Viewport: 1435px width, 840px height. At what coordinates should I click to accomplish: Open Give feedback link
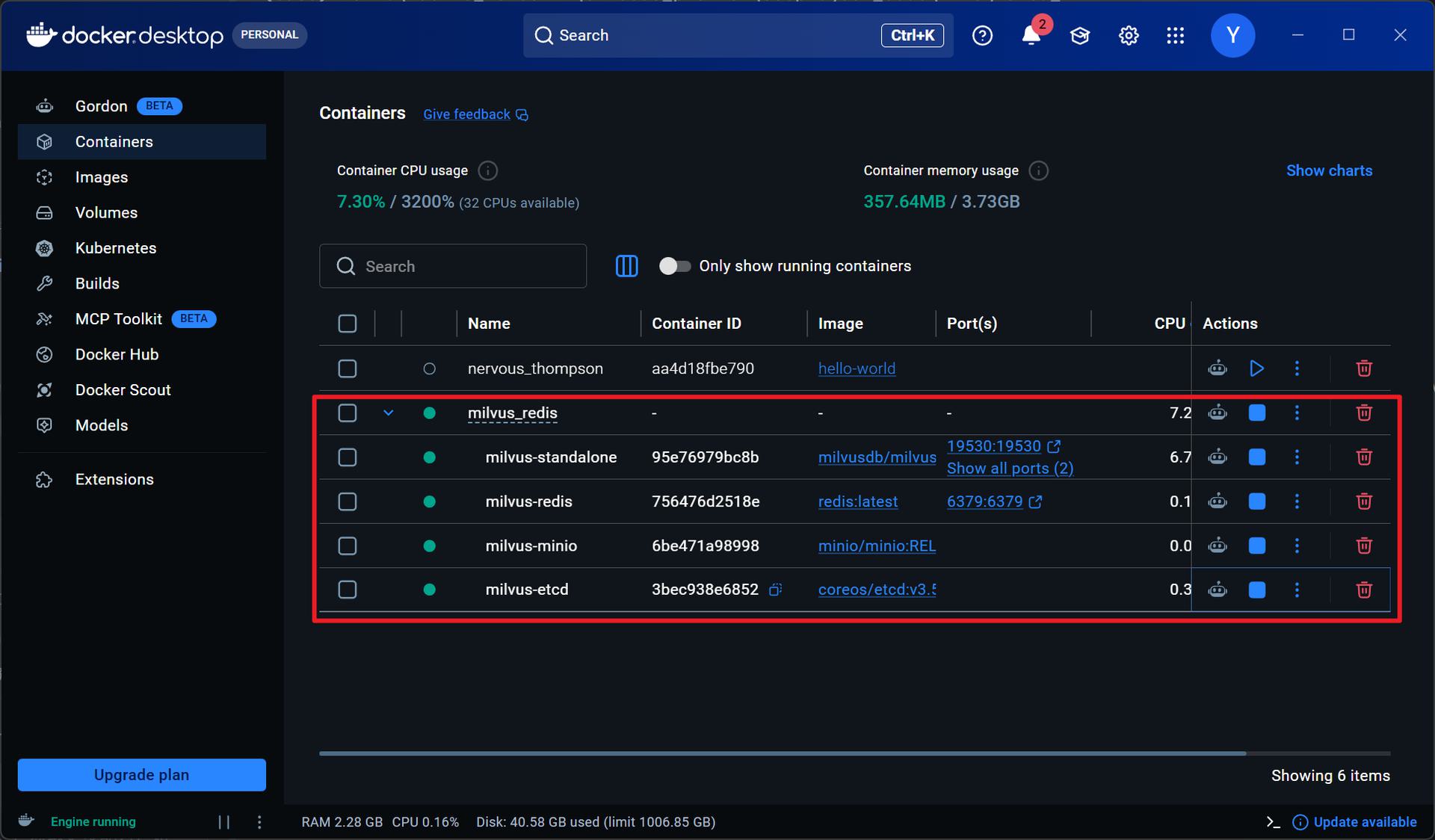point(475,114)
